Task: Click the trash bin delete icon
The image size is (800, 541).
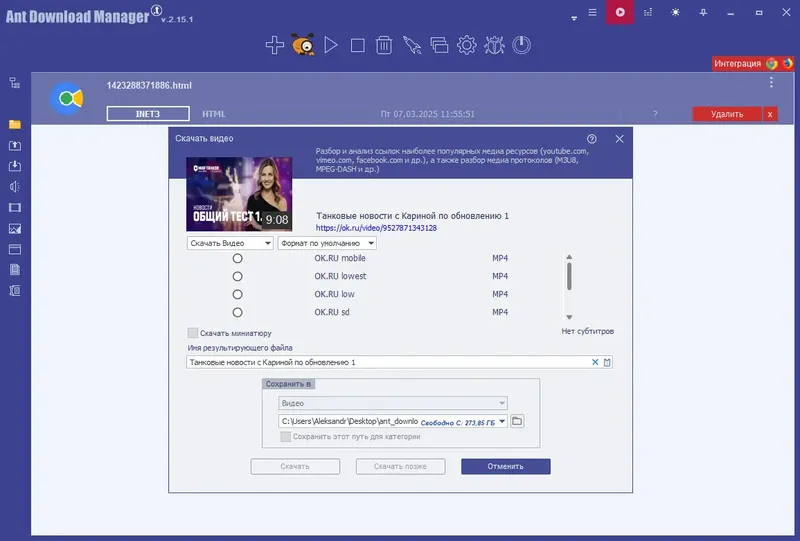Action: click(x=384, y=45)
